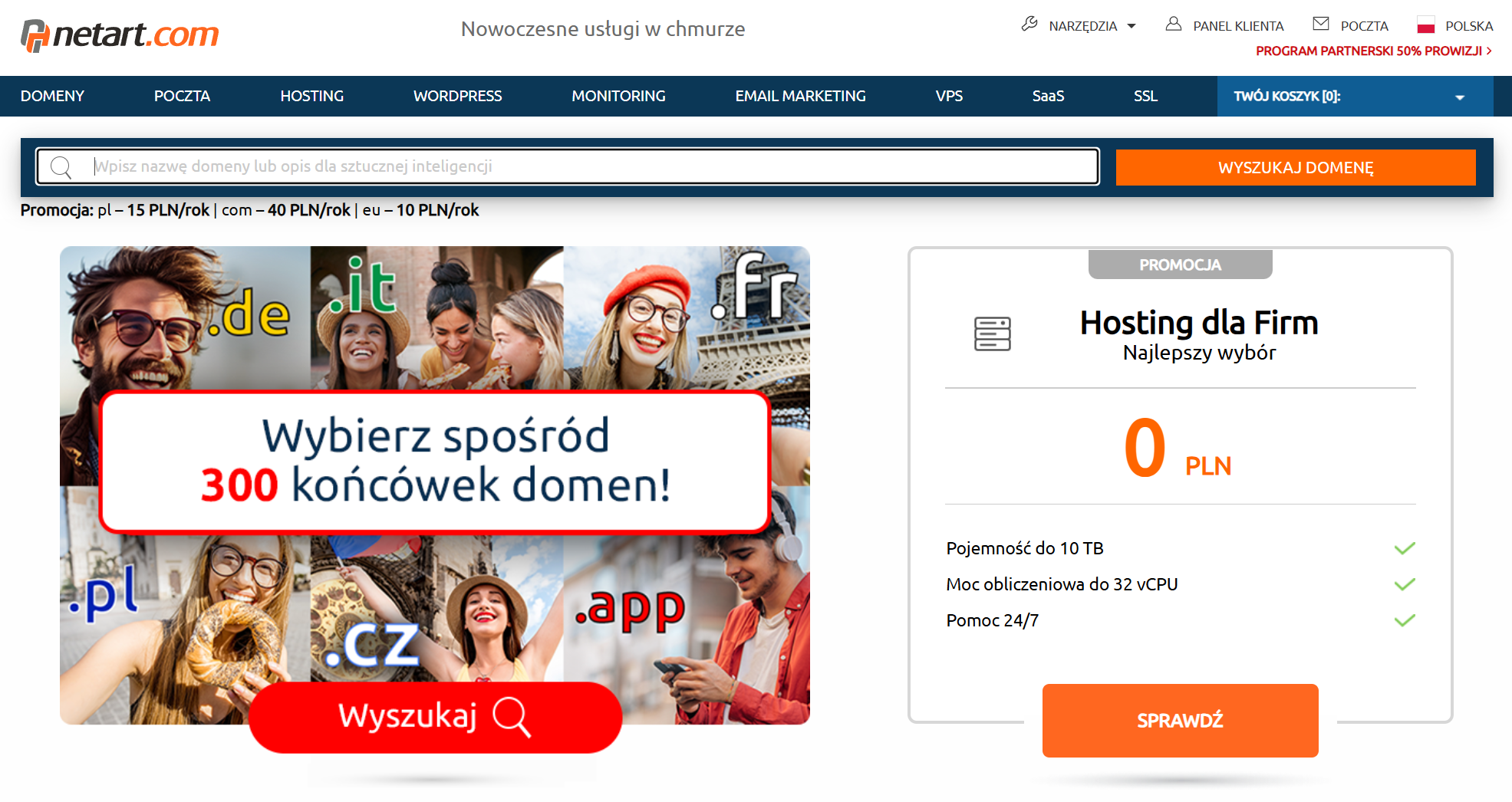
Task: Click the netart.com logo
Action: click(x=120, y=35)
